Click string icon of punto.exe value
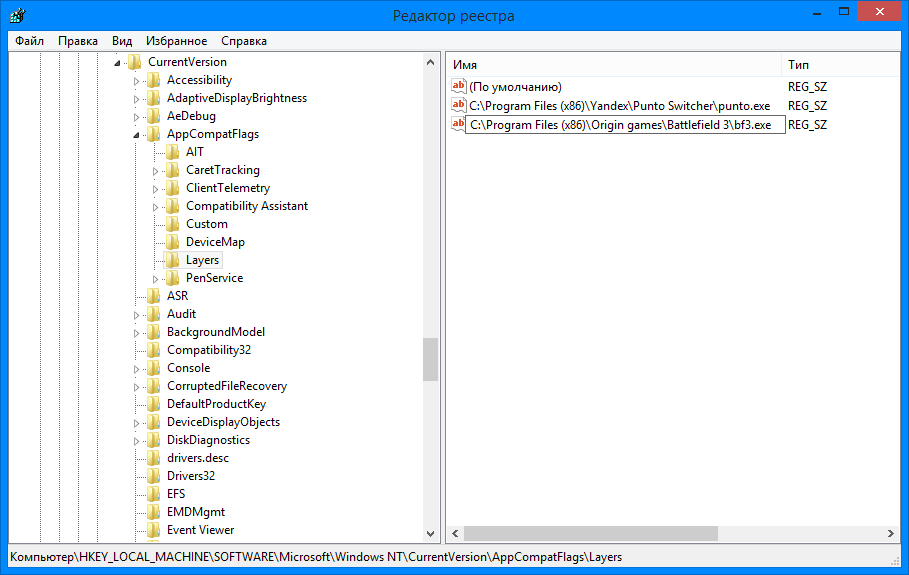Screen dimensions: 909x575 [x=459, y=105]
